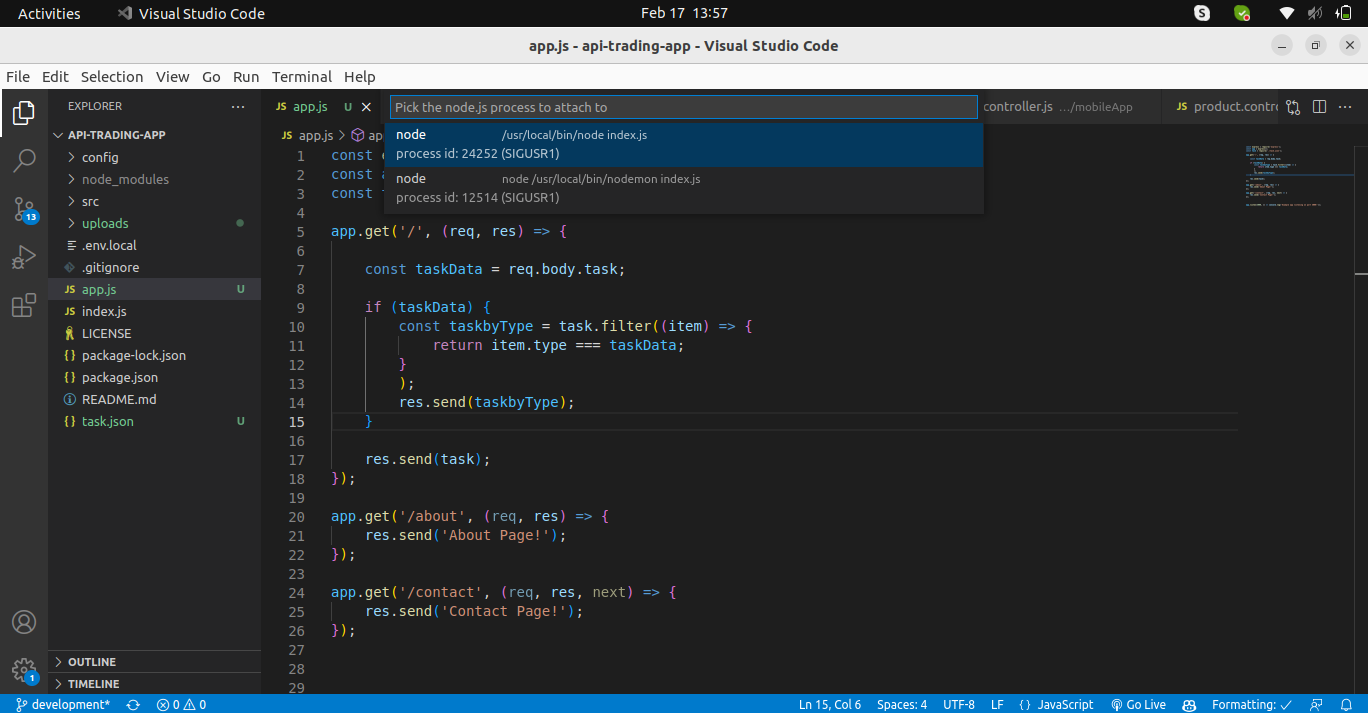Click the development branch indicator
The image size is (1368, 713).
pos(62,704)
